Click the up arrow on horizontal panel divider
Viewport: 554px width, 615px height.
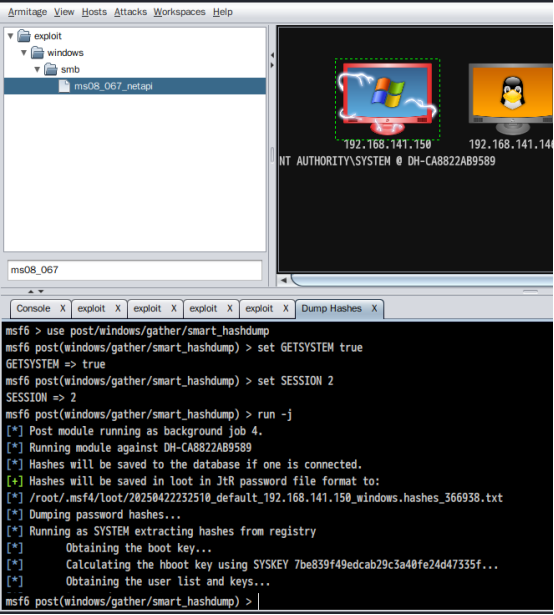(31, 291)
